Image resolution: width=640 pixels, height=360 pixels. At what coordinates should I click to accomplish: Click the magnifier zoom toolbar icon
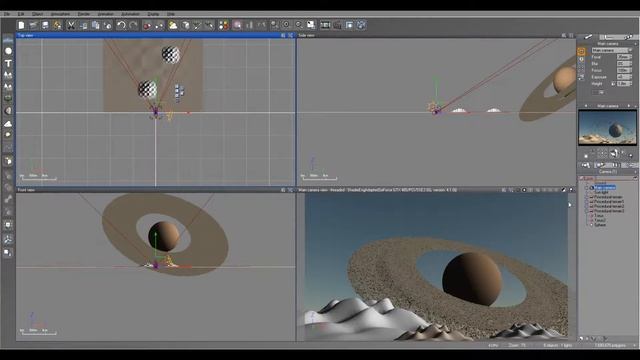click(299, 25)
